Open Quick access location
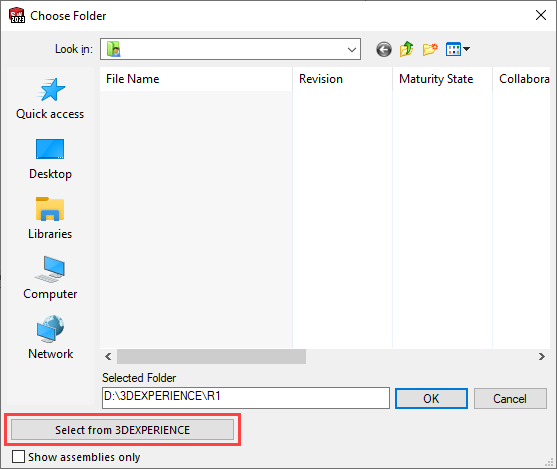This screenshot has width=557, height=469. (x=50, y=98)
